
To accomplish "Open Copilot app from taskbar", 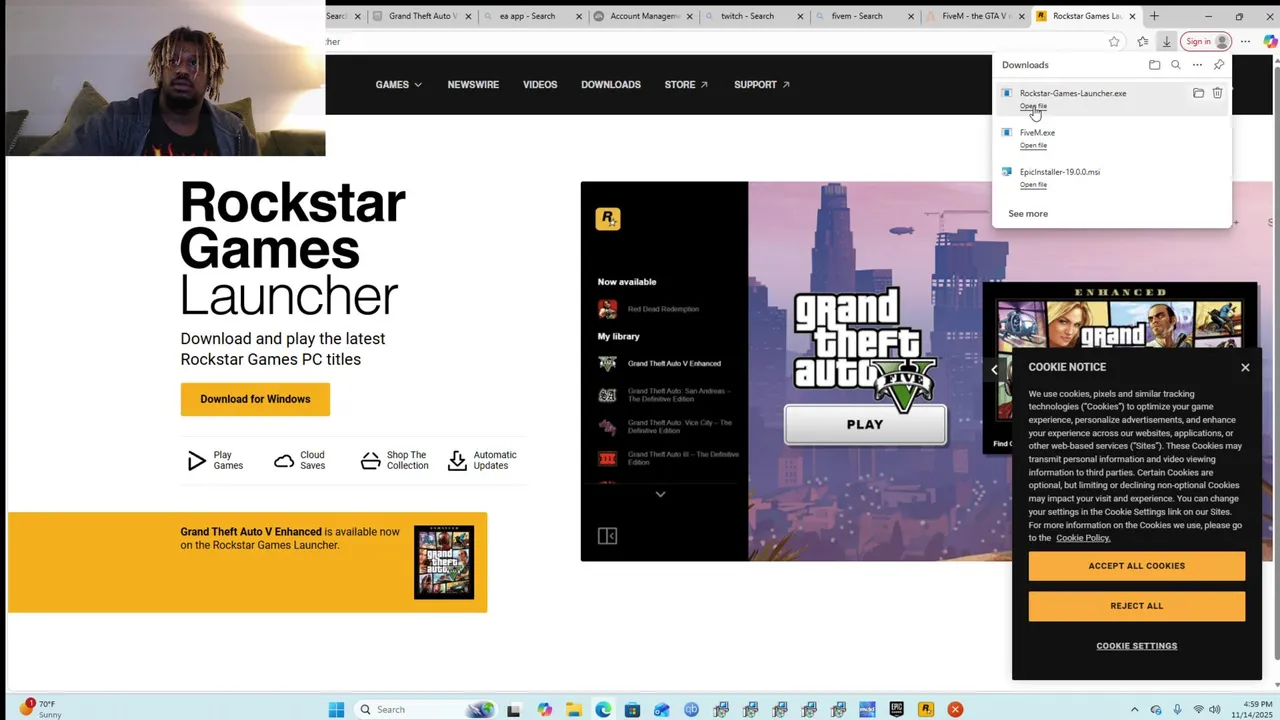I will (x=544, y=710).
